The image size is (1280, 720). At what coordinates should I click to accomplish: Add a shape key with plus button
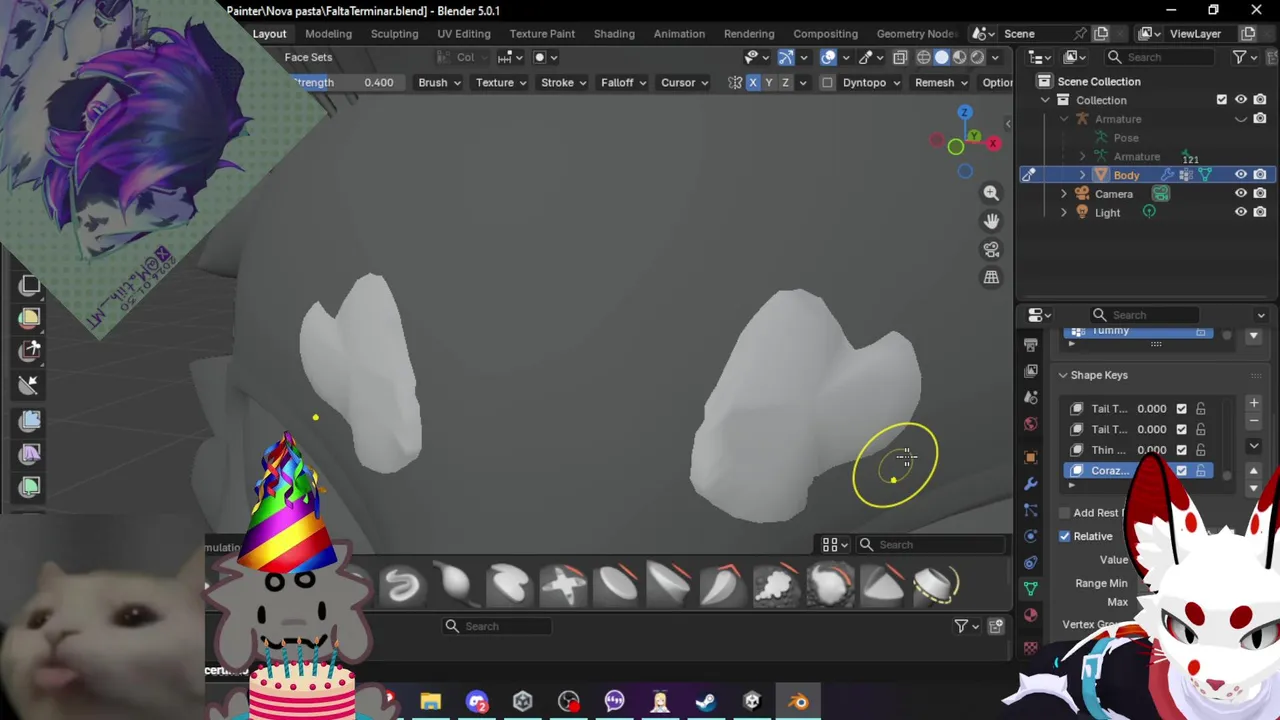point(1254,403)
